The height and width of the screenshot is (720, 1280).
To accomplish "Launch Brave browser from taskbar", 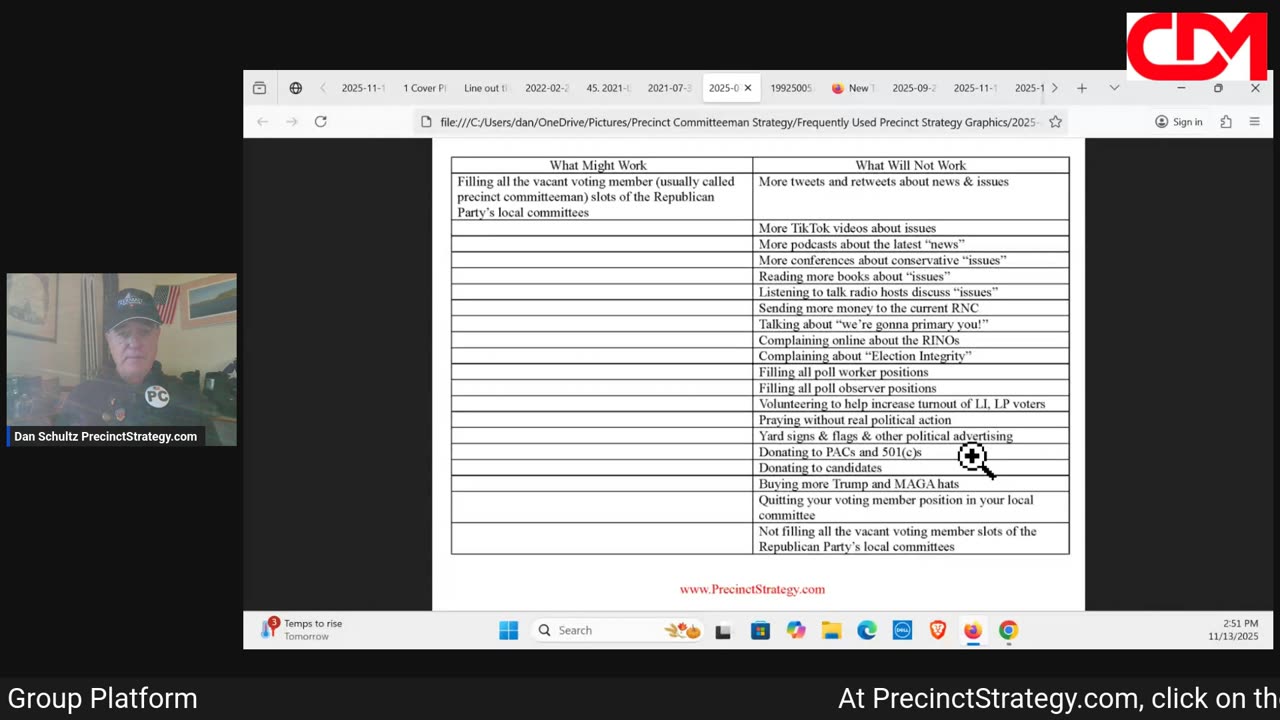I will tap(938, 630).
